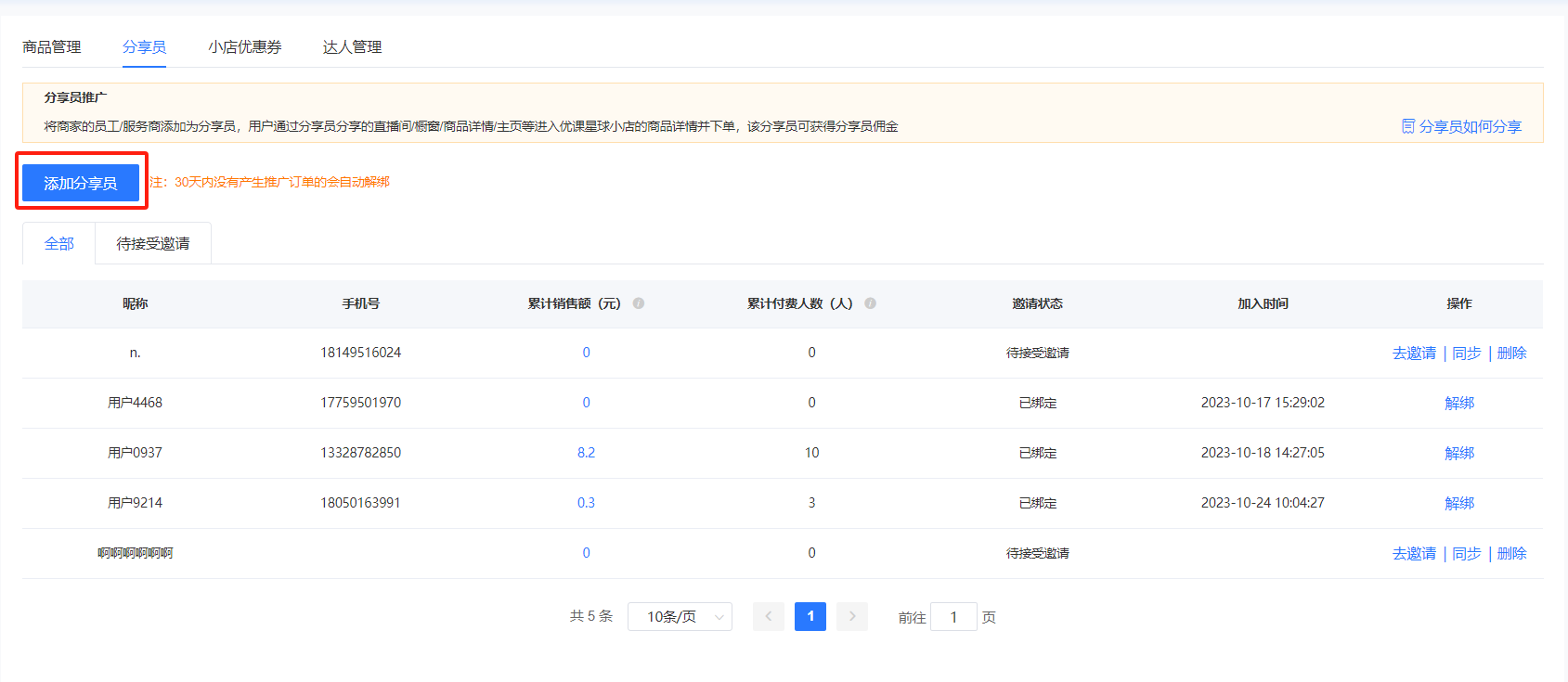Click info icon beside 累计销售额 header
The height and width of the screenshot is (682, 1568).
pos(639,303)
